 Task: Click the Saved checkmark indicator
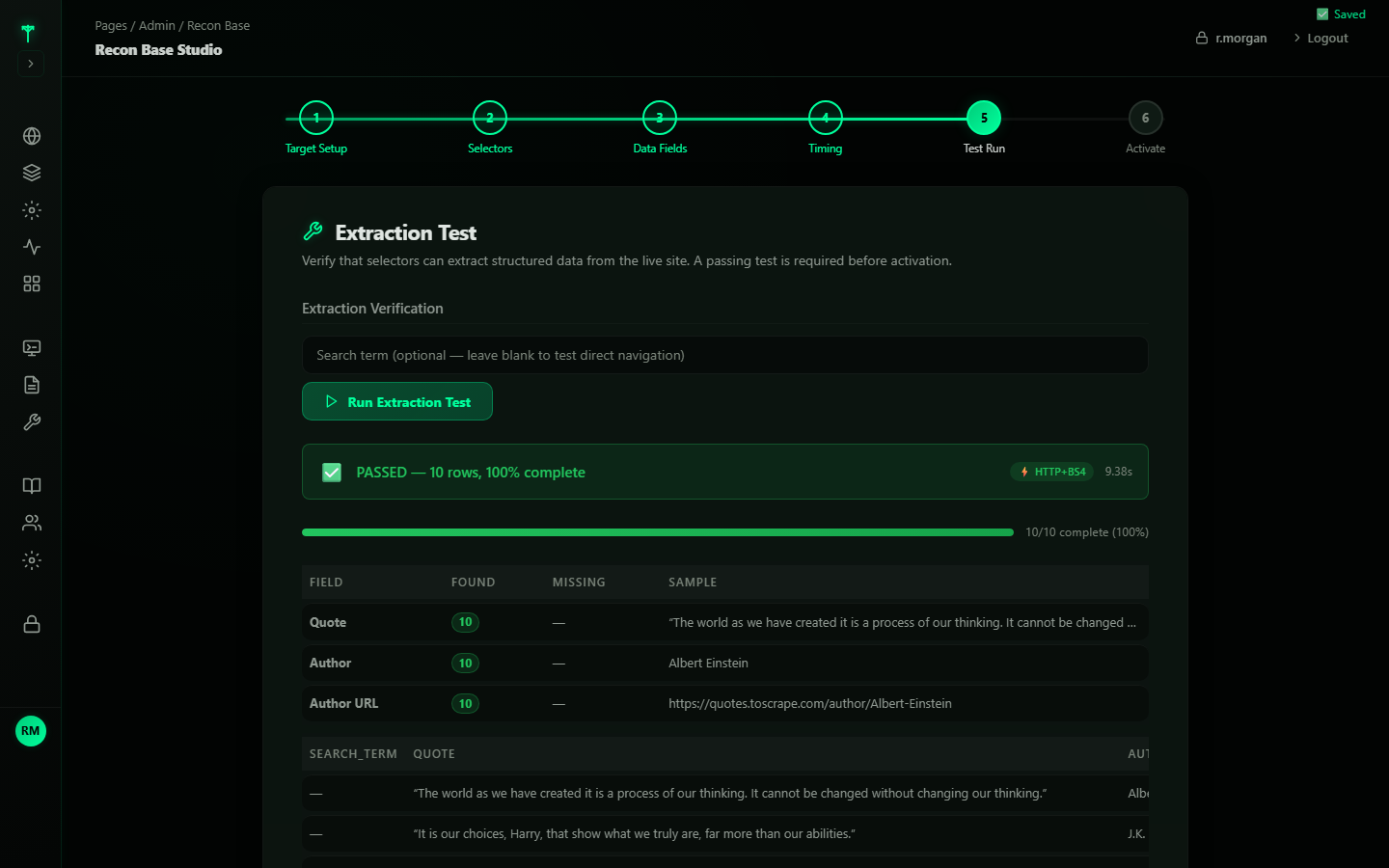click(1341, 14)
